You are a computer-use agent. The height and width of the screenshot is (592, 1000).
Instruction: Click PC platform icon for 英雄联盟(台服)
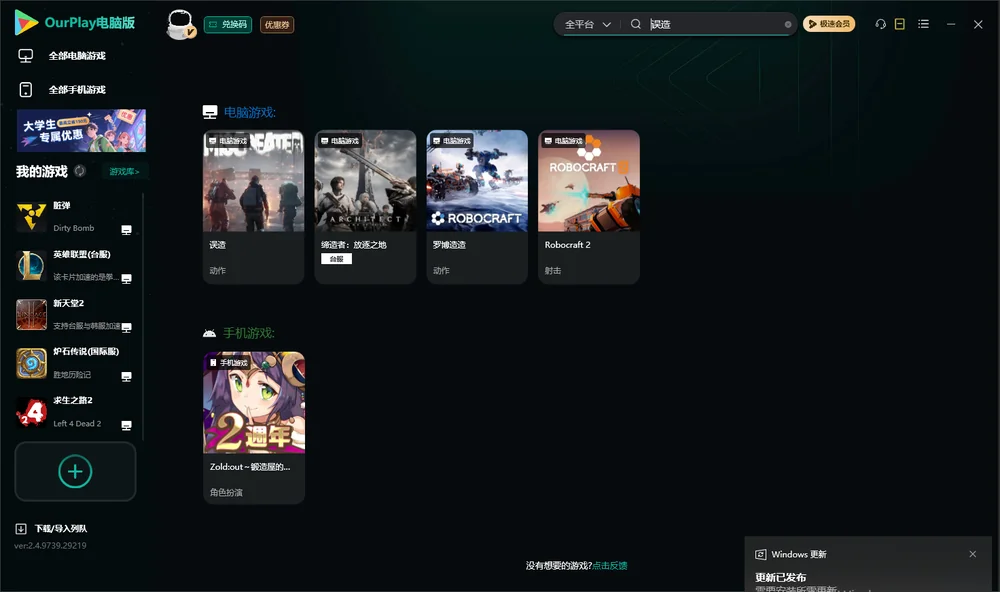tap(126, 279)
